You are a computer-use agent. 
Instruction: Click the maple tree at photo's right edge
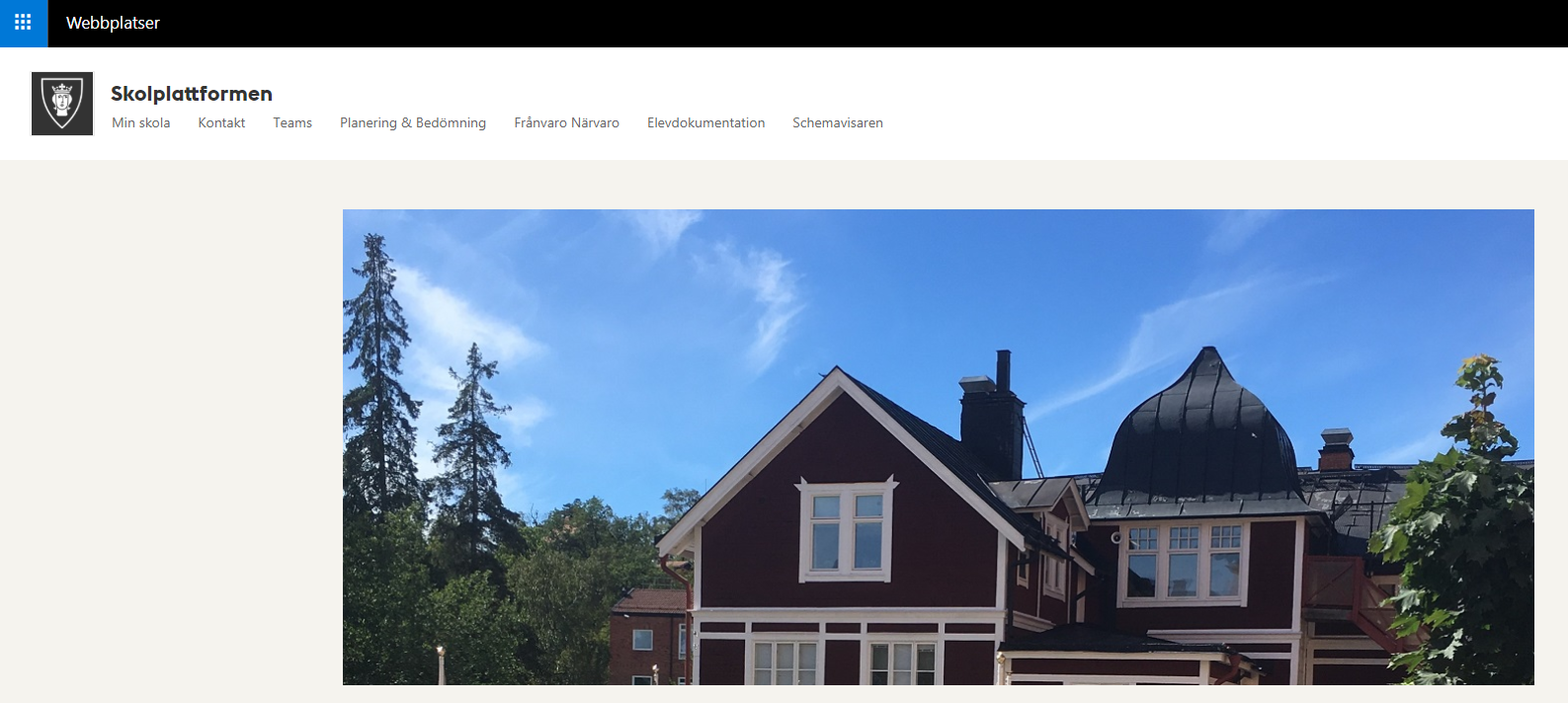1462,533
